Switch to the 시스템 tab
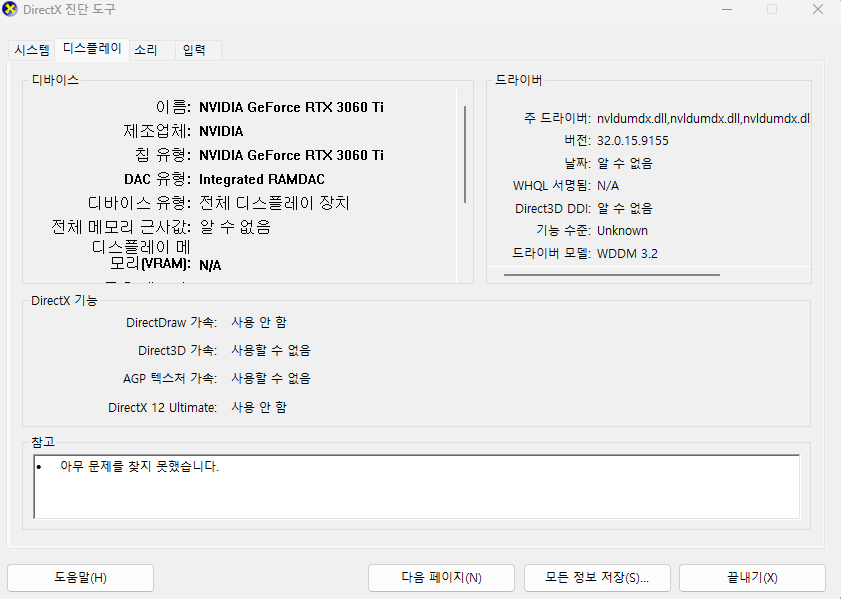841x599 pixels. (31, 50)
